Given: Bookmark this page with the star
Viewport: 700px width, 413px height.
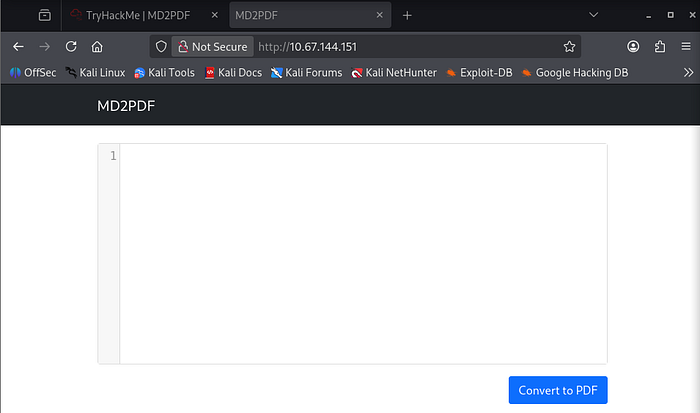Looking at the screenshot, I should click(x=569, y=46).
